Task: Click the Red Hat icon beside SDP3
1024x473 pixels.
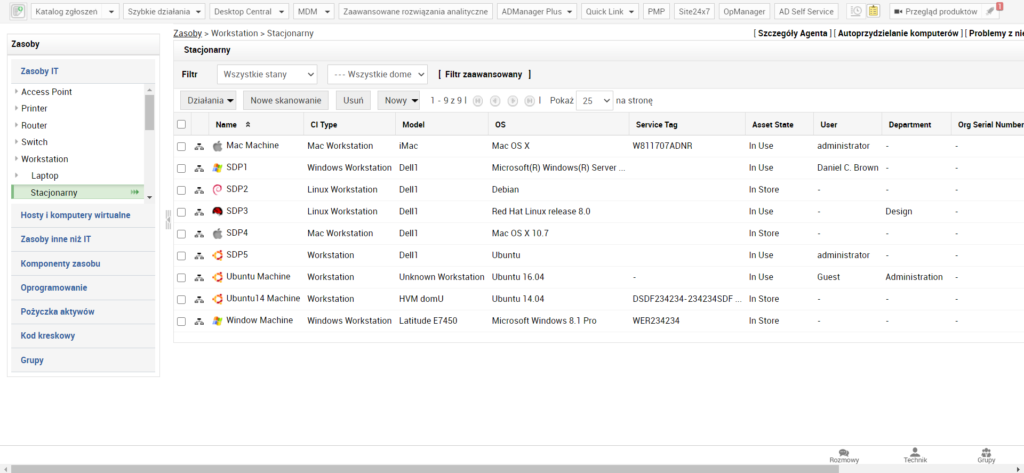Action: click(217, 212)
